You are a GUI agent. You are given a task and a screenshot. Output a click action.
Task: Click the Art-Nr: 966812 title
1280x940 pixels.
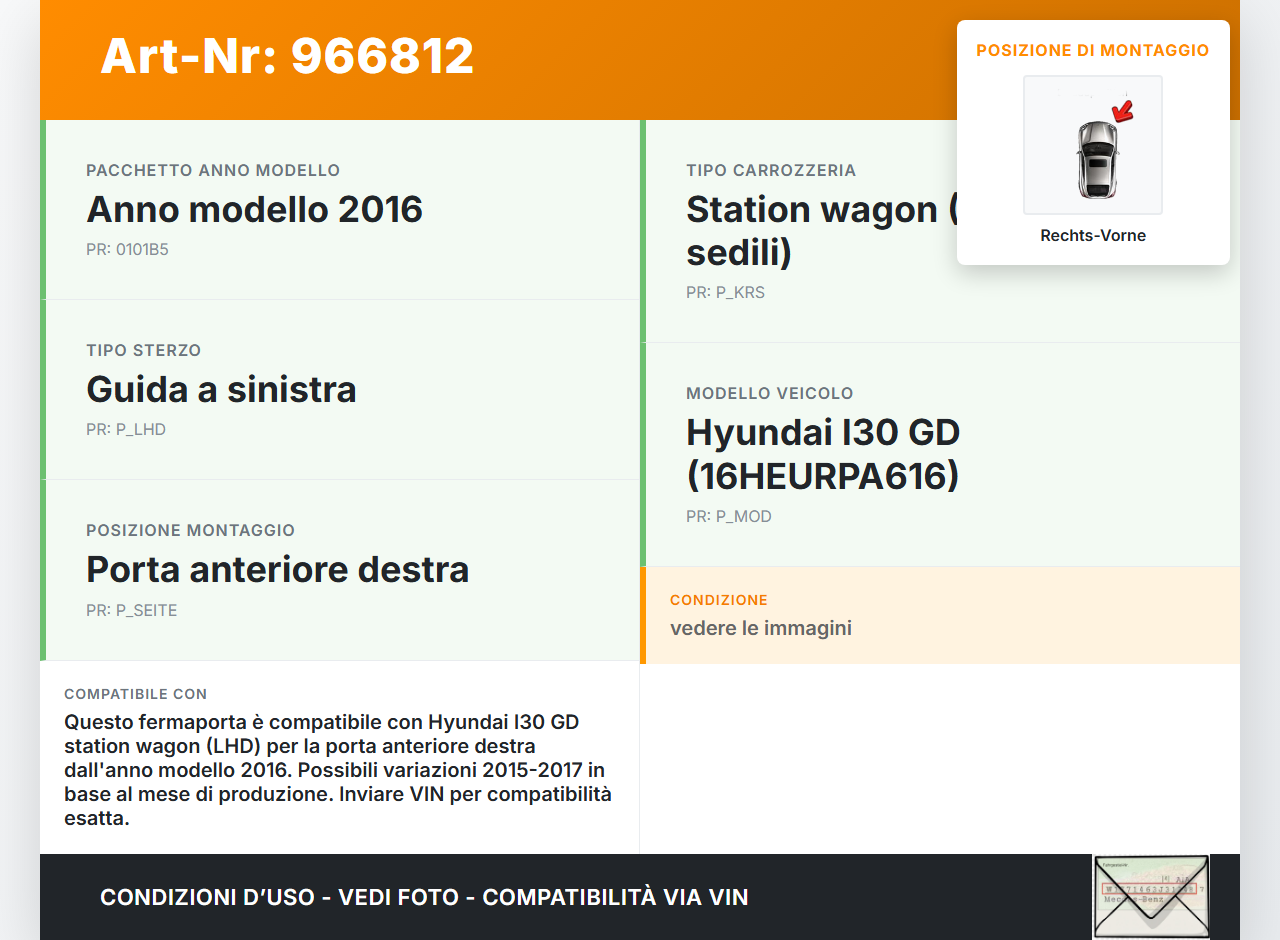tap(287, 56)
